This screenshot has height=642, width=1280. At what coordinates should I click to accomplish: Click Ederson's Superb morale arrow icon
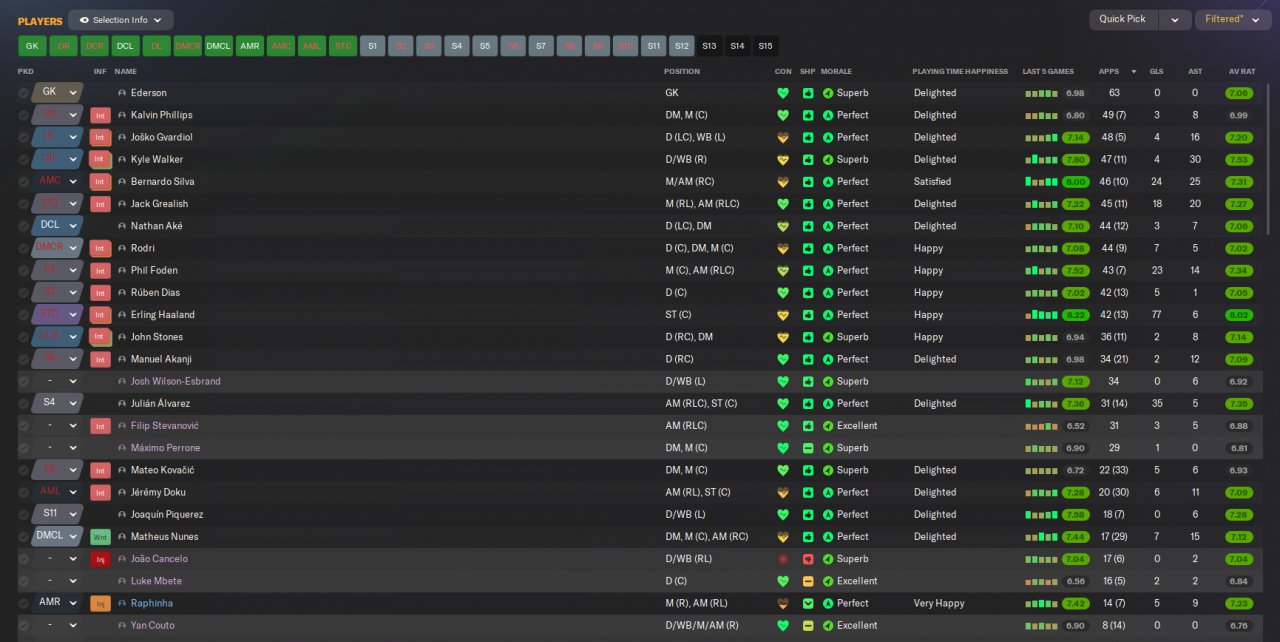[828, 93]
